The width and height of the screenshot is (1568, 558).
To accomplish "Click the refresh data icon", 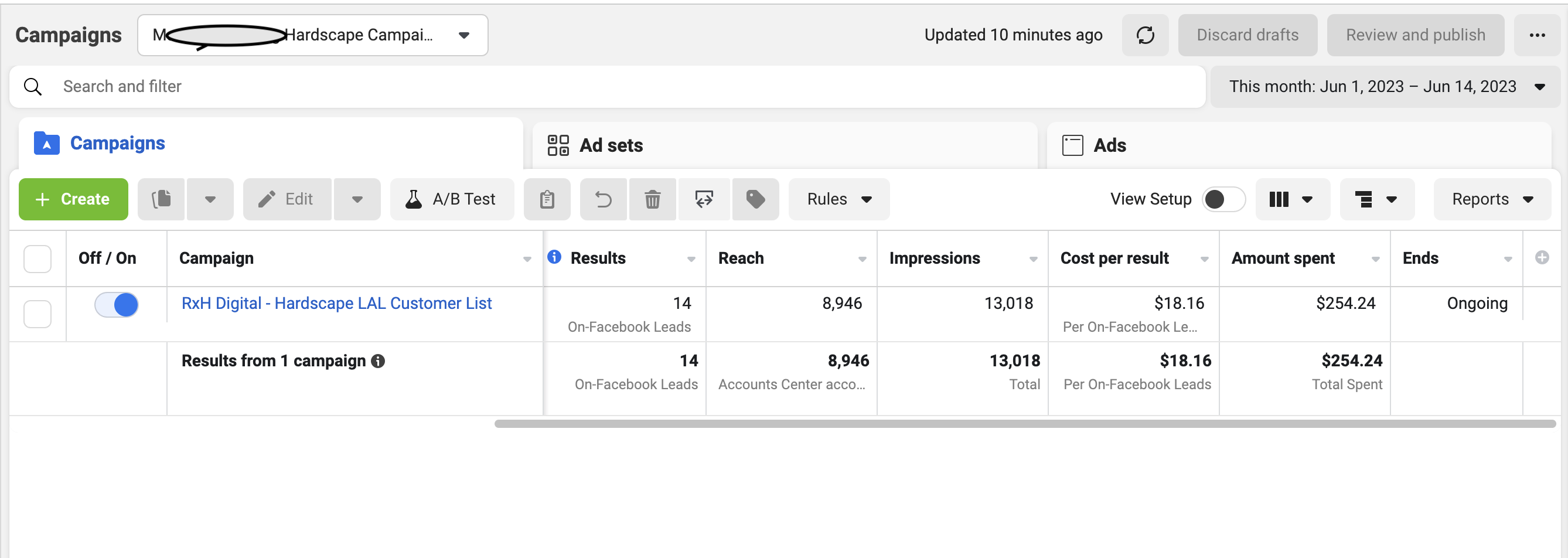I will 1144,35.
